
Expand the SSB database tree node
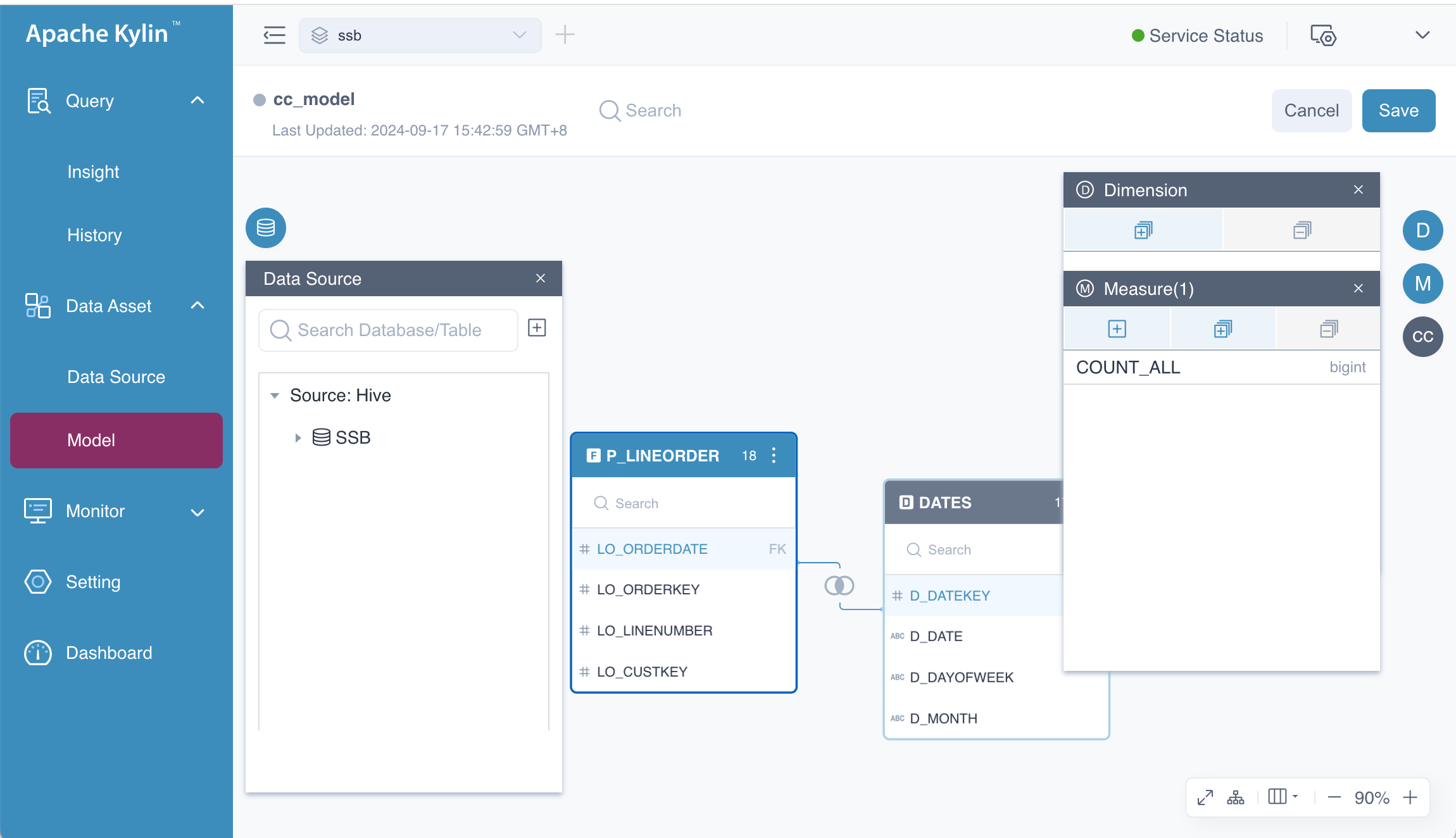click(x=298, y=437)
